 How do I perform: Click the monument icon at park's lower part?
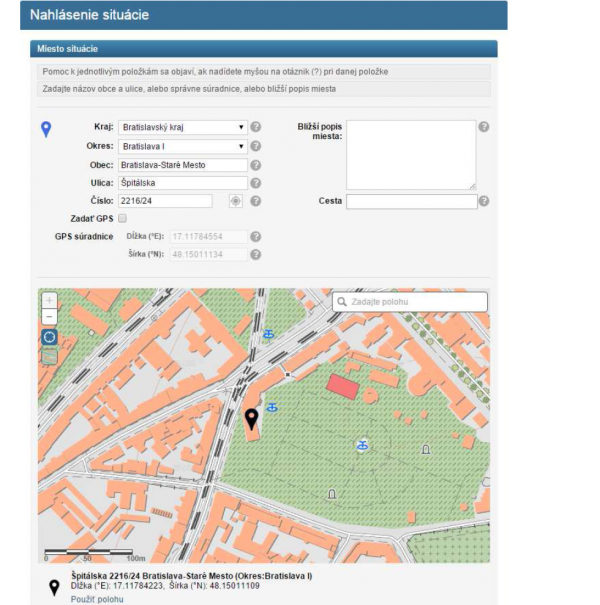332,493
